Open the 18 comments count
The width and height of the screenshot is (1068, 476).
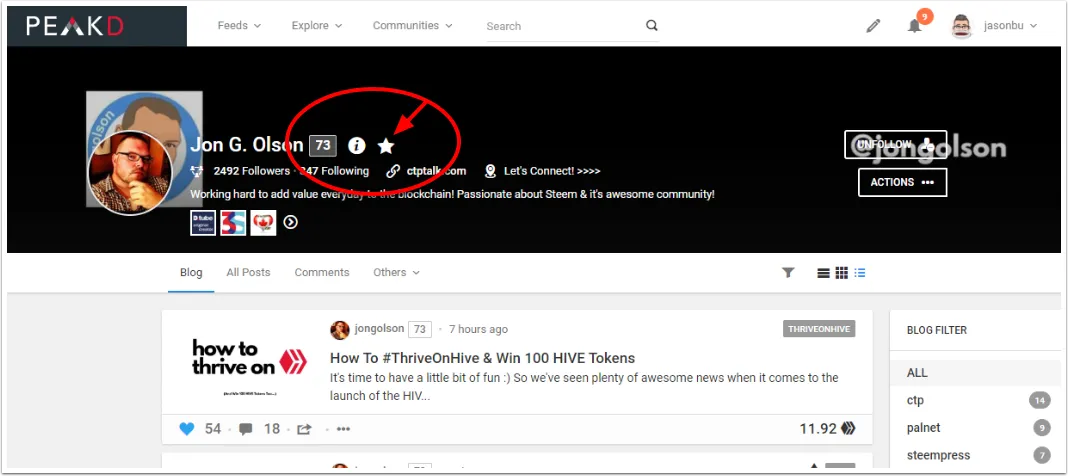pyautogui.click(x=272, y=429)
